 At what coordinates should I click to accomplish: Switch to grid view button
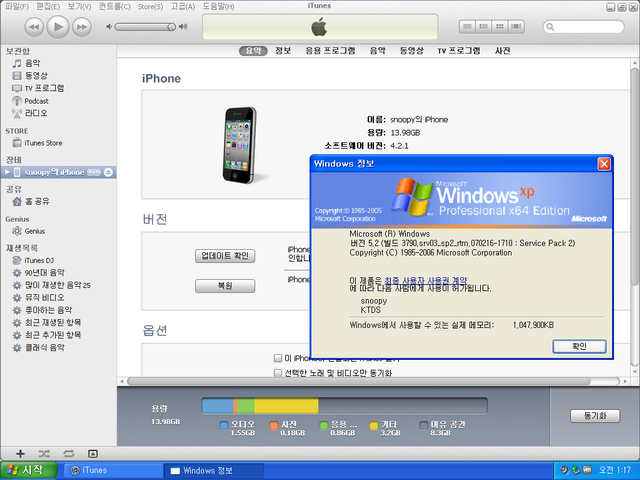tap(500, 27)
